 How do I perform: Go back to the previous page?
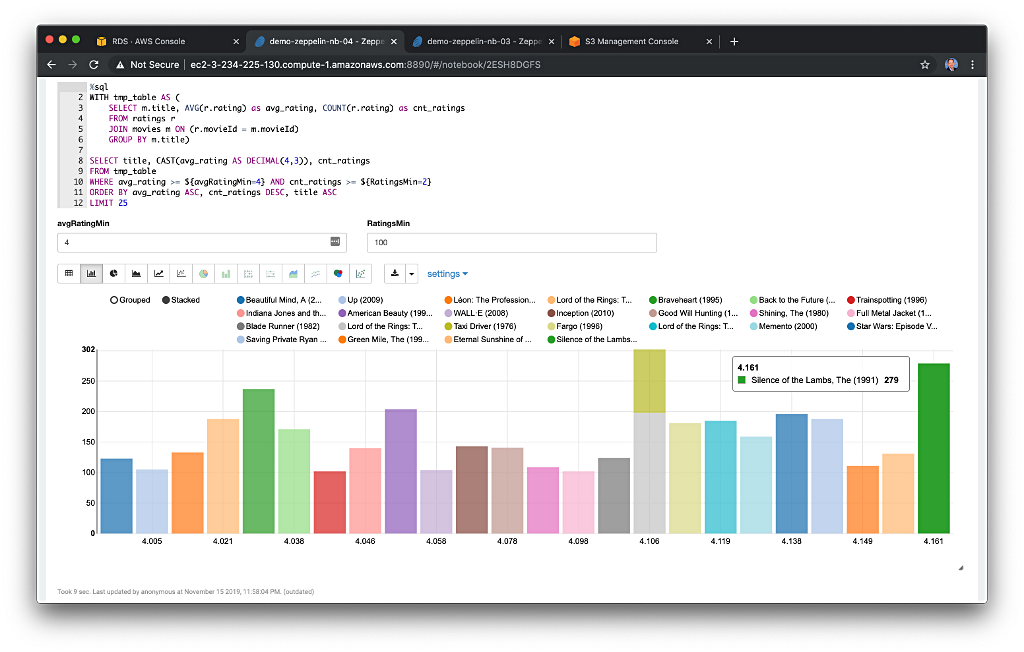(52, 65)
